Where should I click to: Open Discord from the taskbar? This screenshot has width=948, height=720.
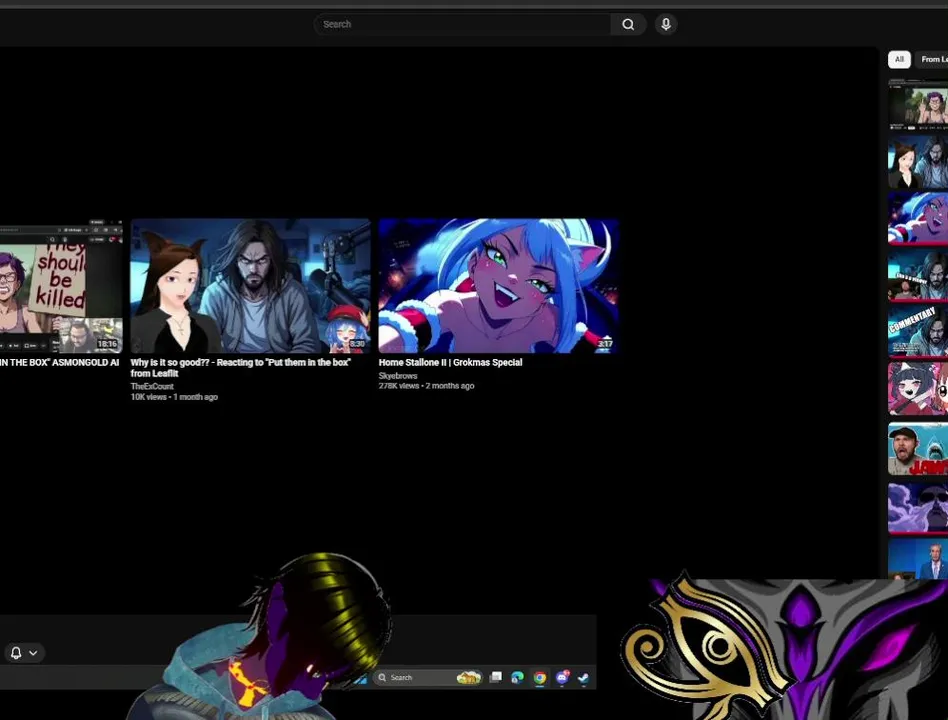[562, 678]
